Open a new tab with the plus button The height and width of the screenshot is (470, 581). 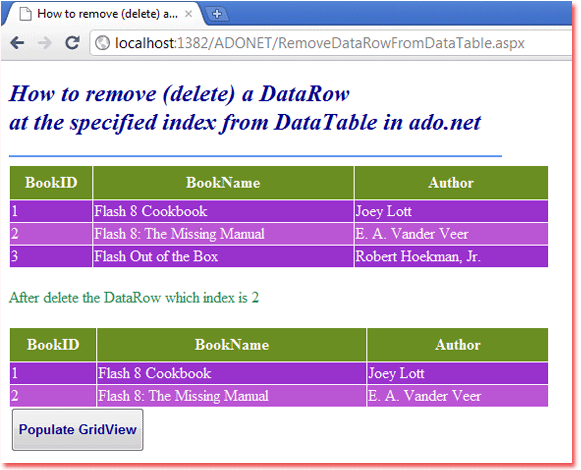(x=217, y=14)
